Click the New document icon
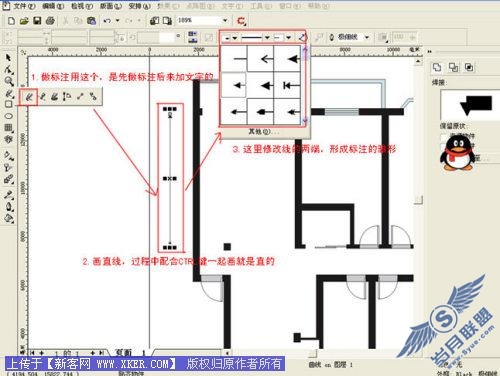This screenshot has width=500, height=376. (12, 21)
